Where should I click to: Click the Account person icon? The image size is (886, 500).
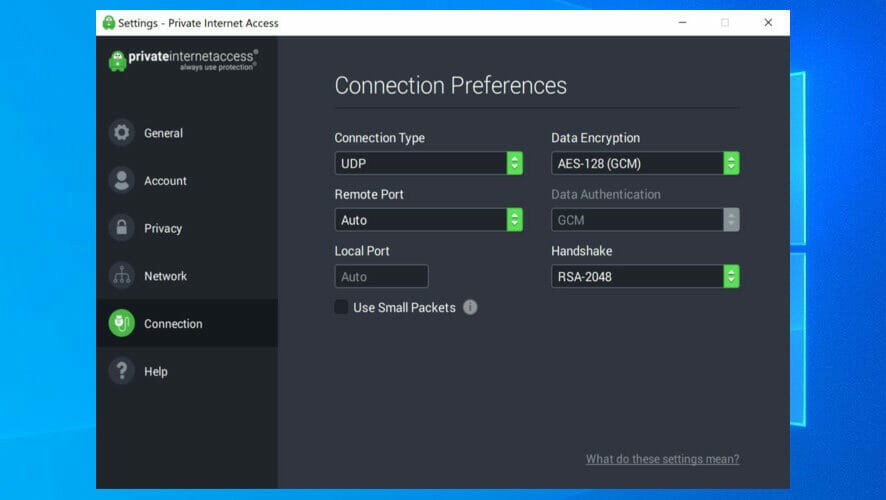(x=122, y=181)
